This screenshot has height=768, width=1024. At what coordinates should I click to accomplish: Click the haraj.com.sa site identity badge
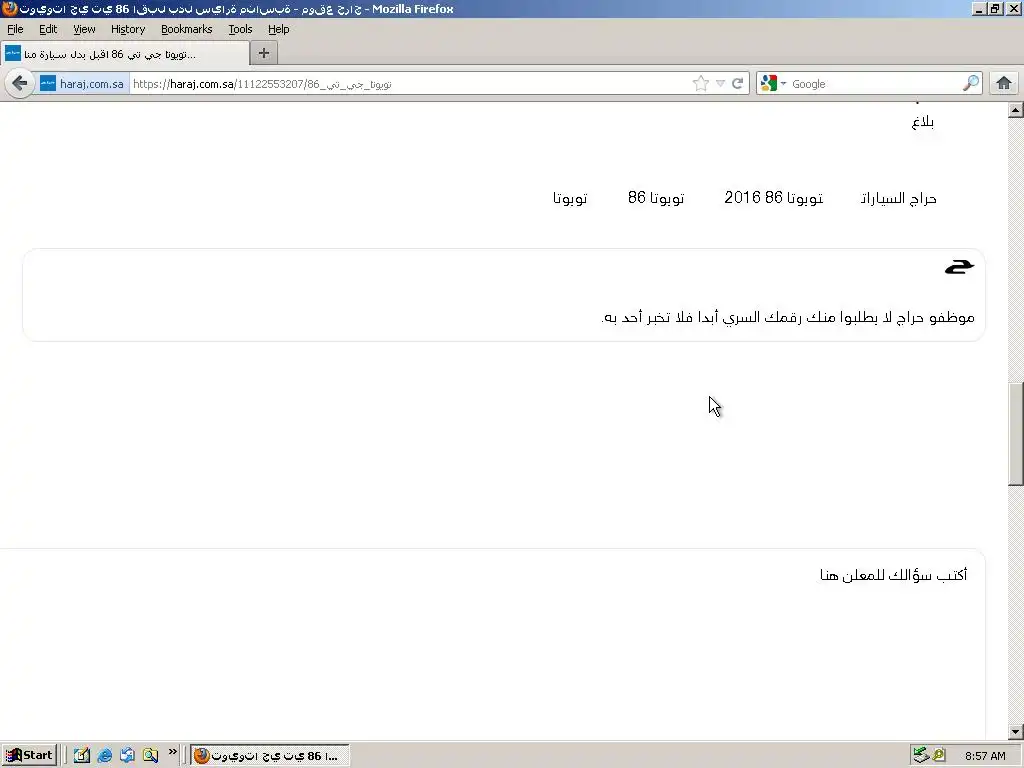[83, 84]
